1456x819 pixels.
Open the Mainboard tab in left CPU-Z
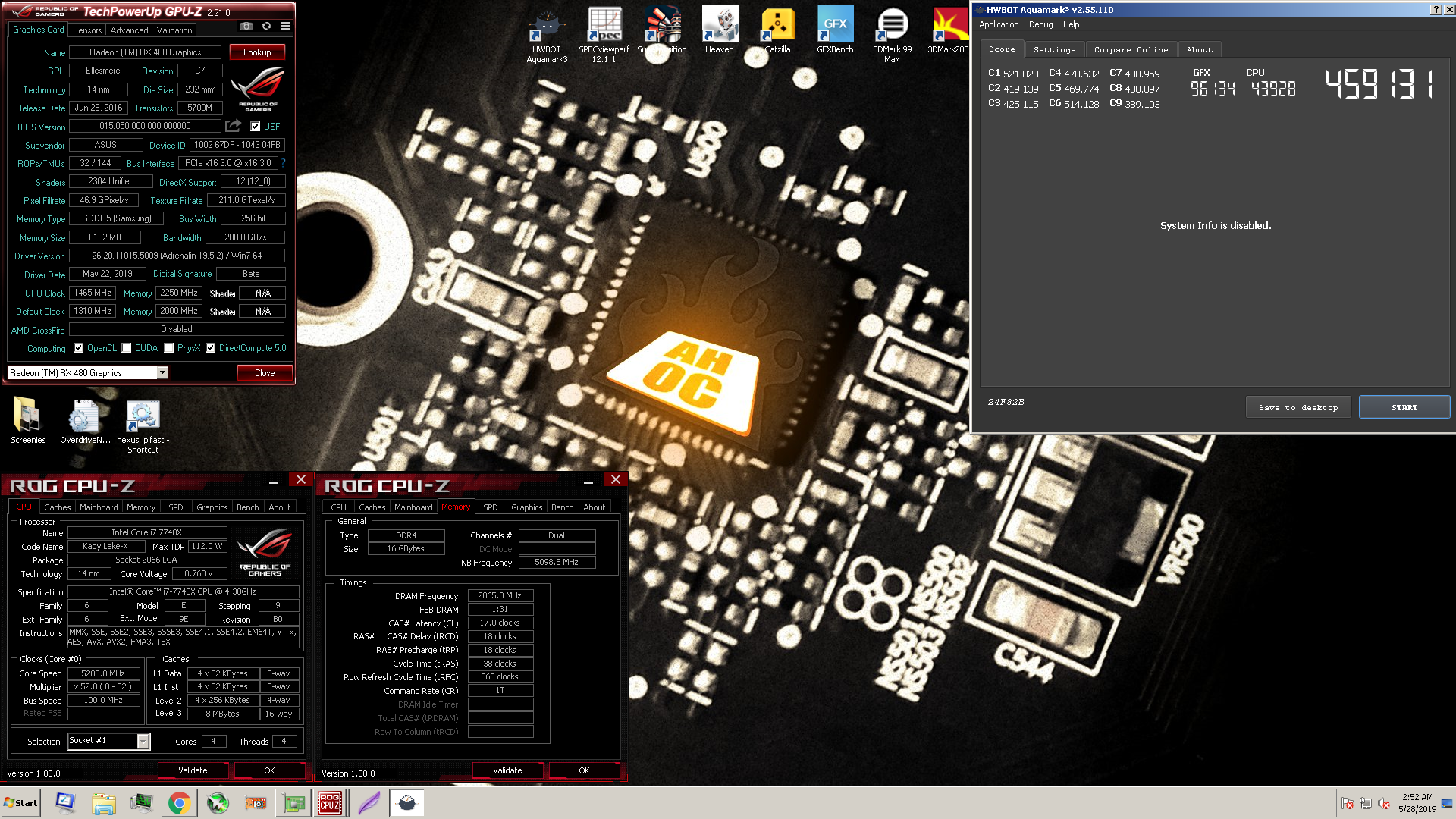click(99, 507)
